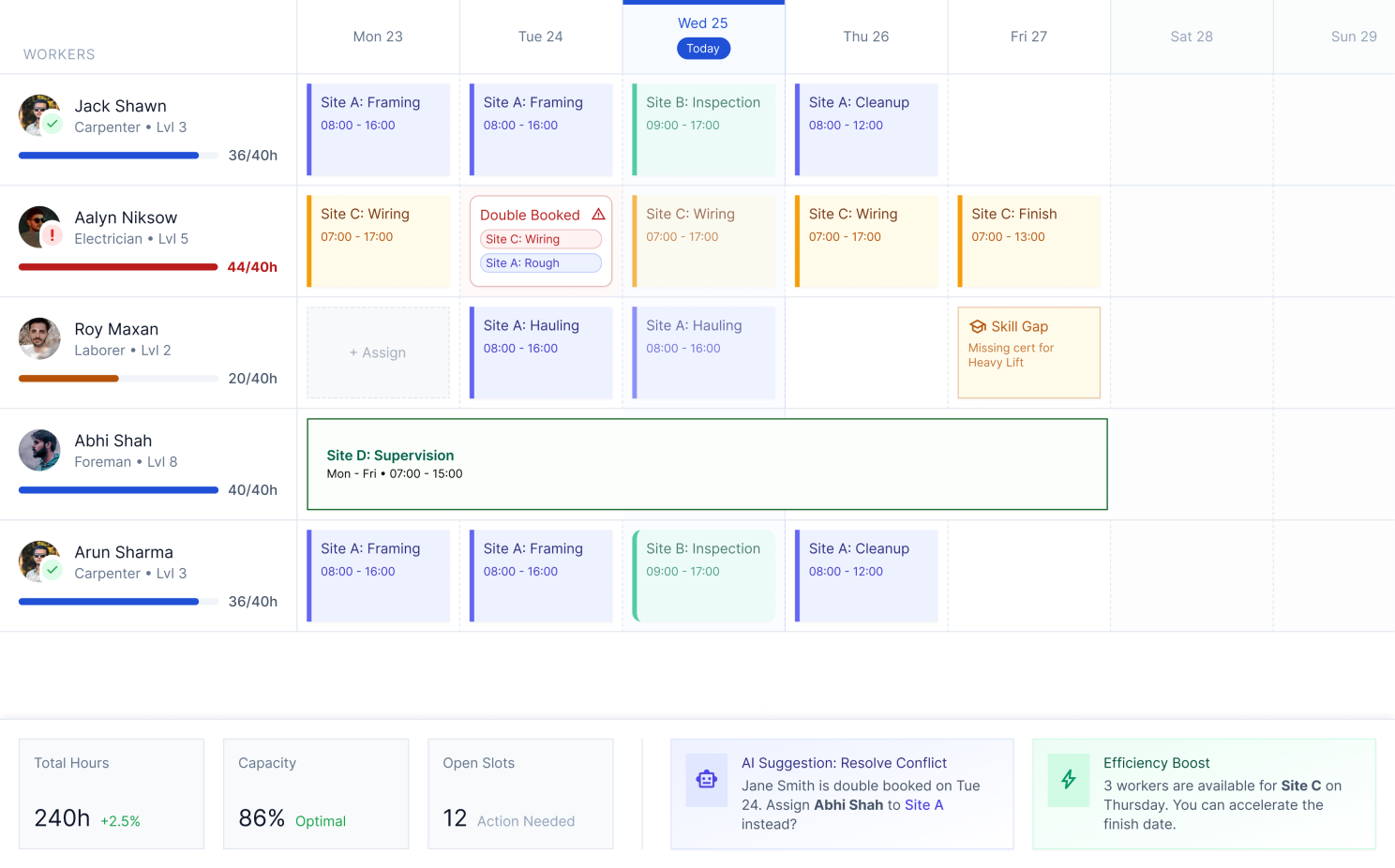Open the Site D: Supervision shift bar
Screen dimensions: 1395x868
(707, 464)
